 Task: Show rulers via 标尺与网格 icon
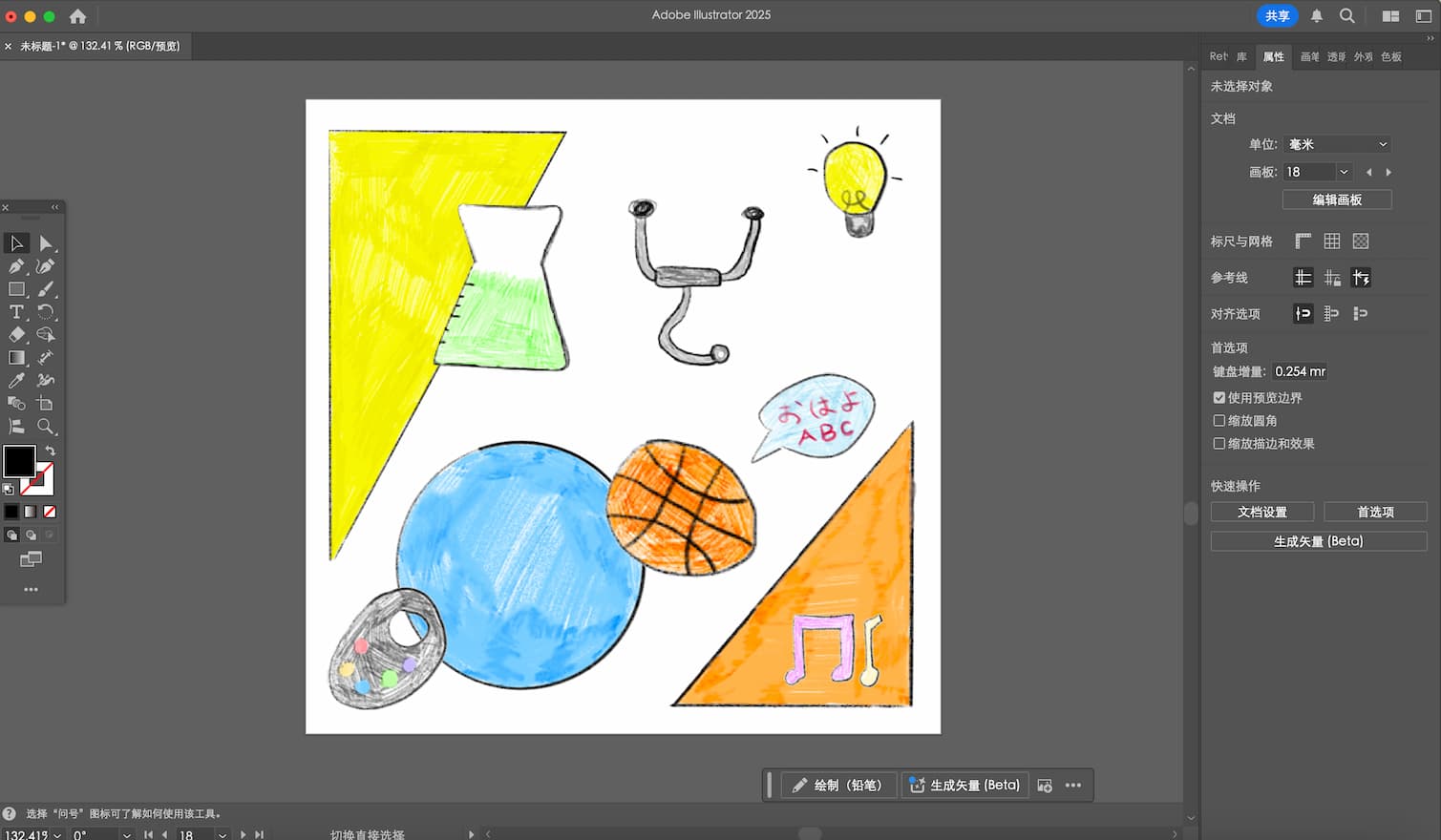pos(1303,240)
